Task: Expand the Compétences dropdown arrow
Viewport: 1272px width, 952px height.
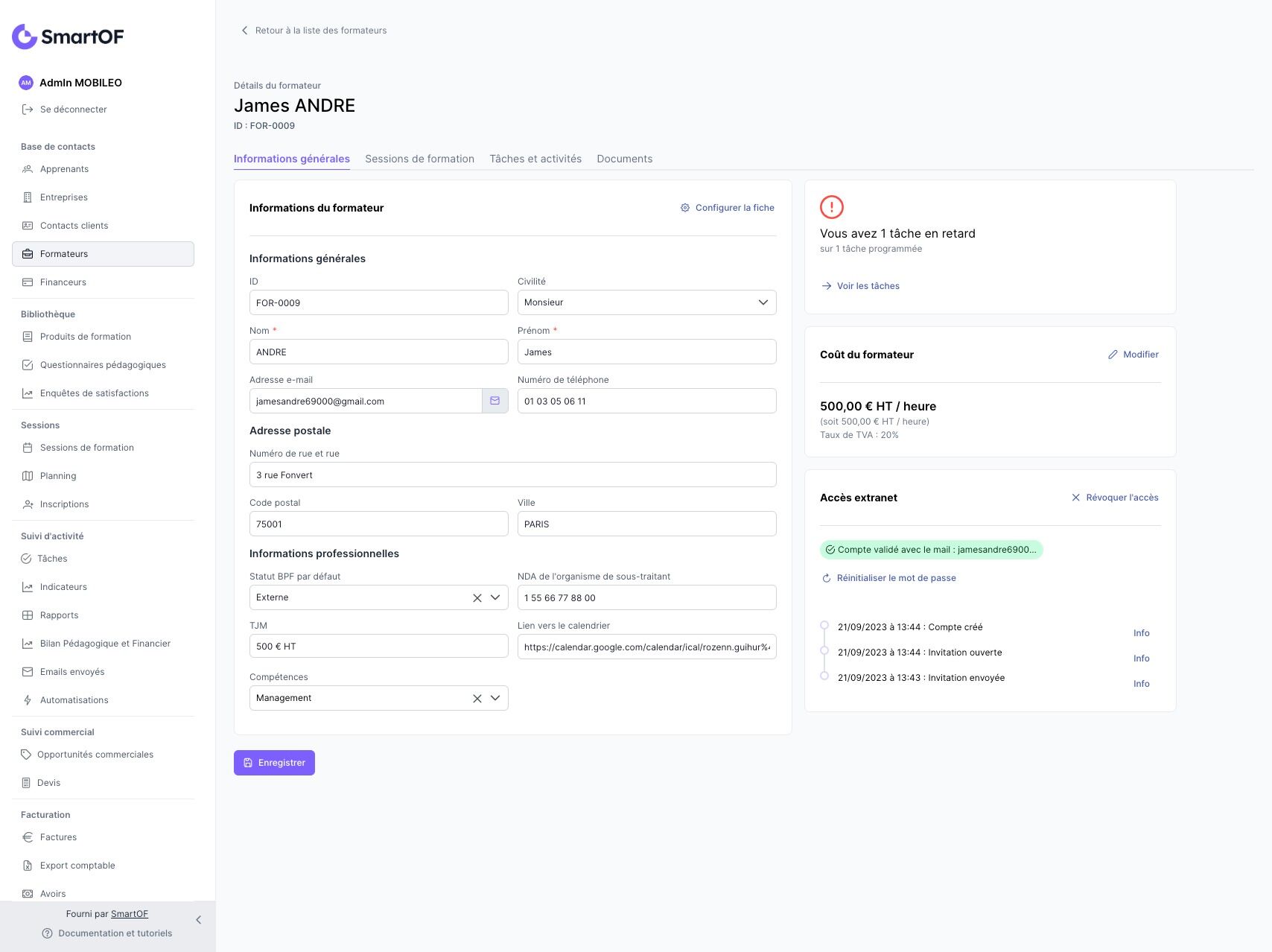Action: coord(495,698)
